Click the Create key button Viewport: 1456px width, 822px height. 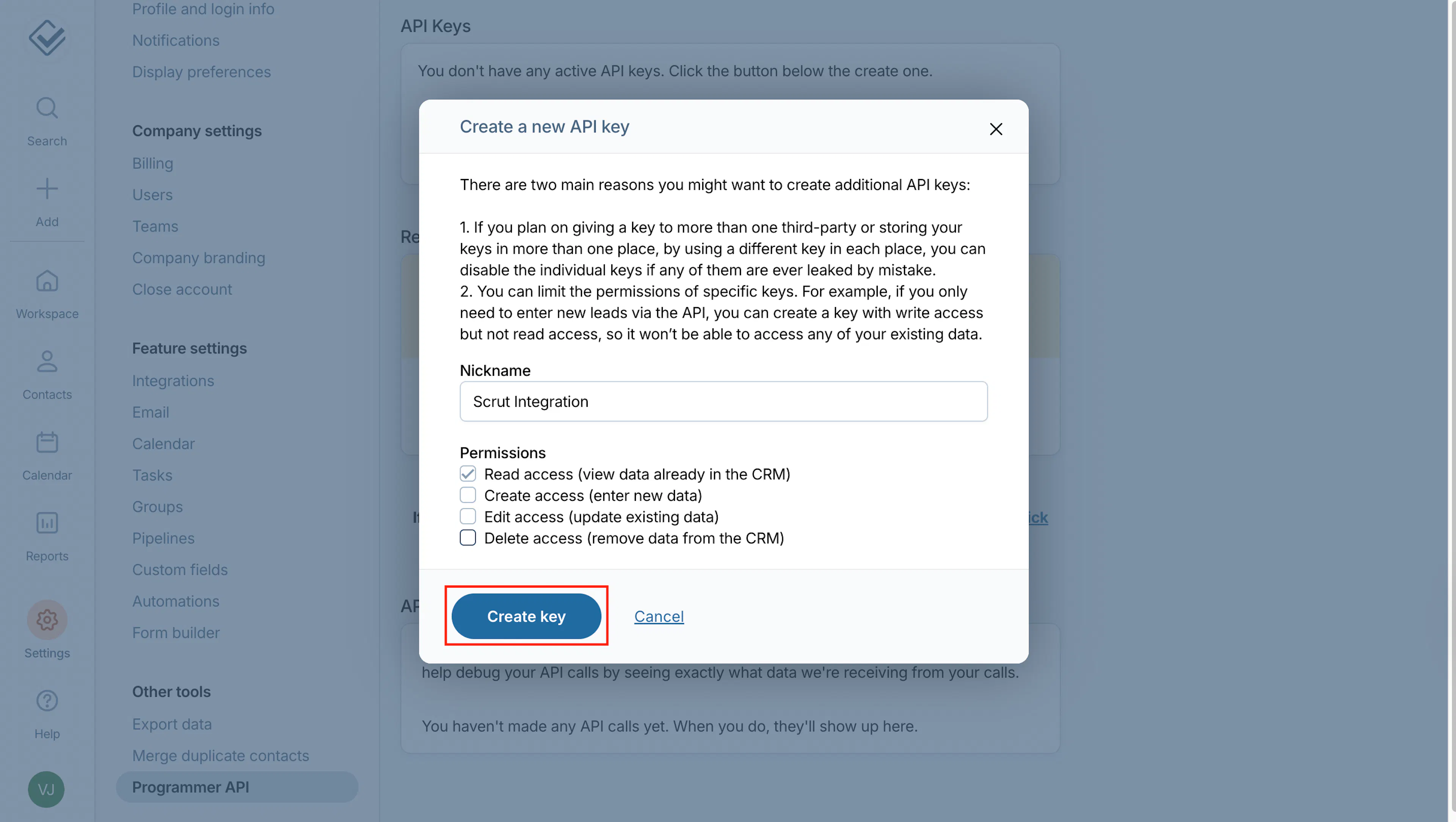pyautogui.click(x=526, y=616)
